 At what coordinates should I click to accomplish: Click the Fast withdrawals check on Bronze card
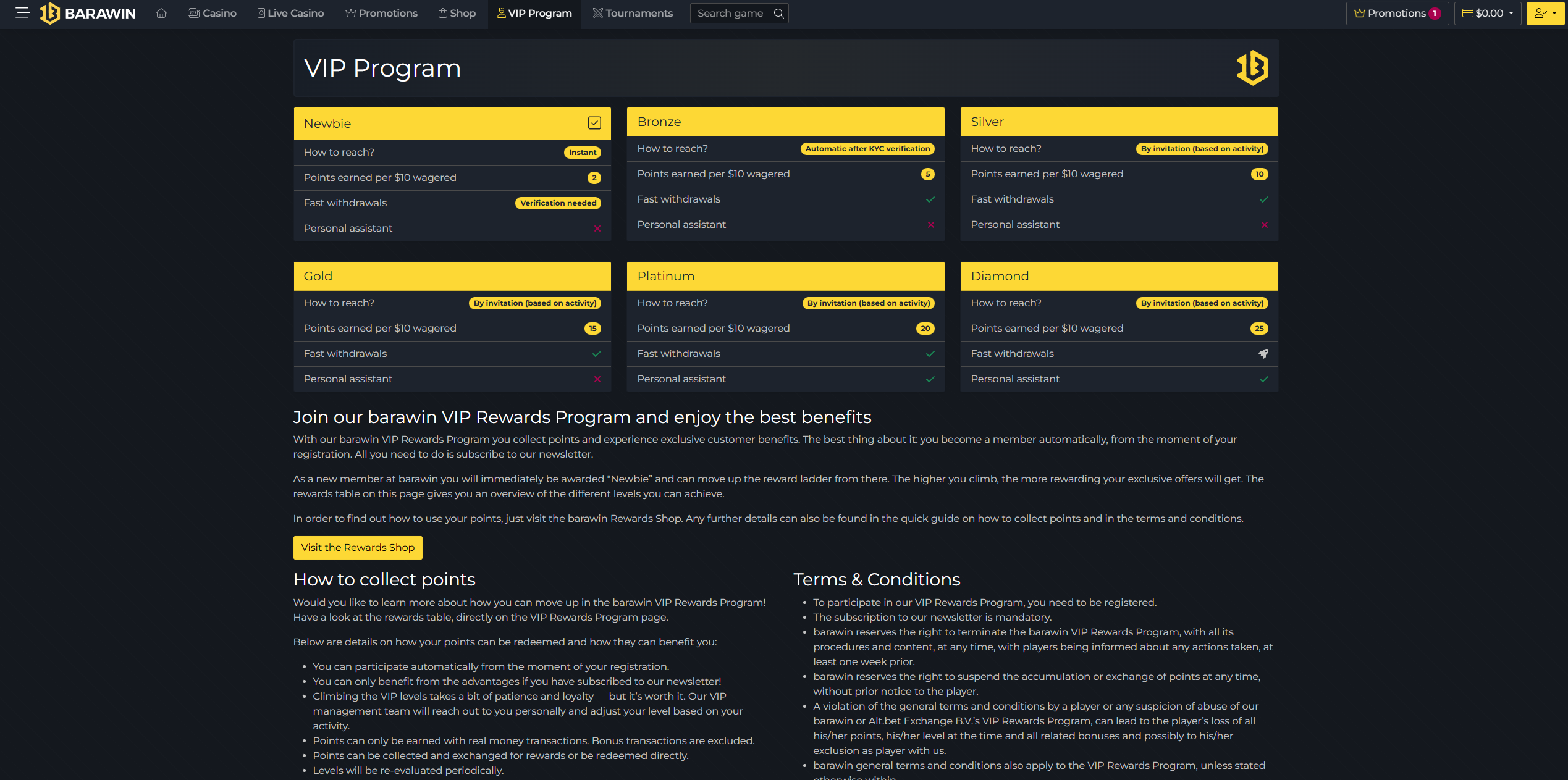coord(930,199)
